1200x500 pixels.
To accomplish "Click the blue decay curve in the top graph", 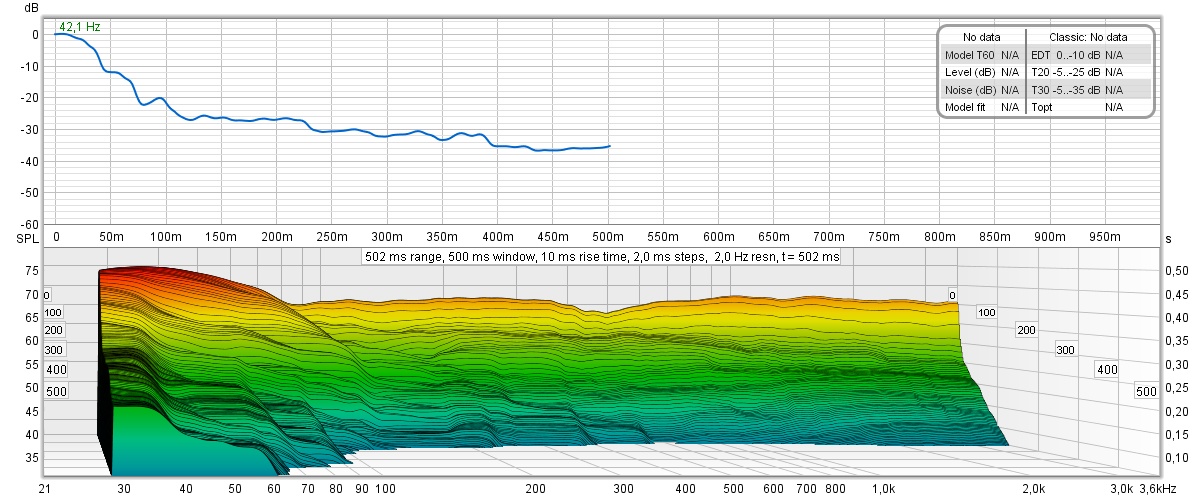I will click(331, 130).
